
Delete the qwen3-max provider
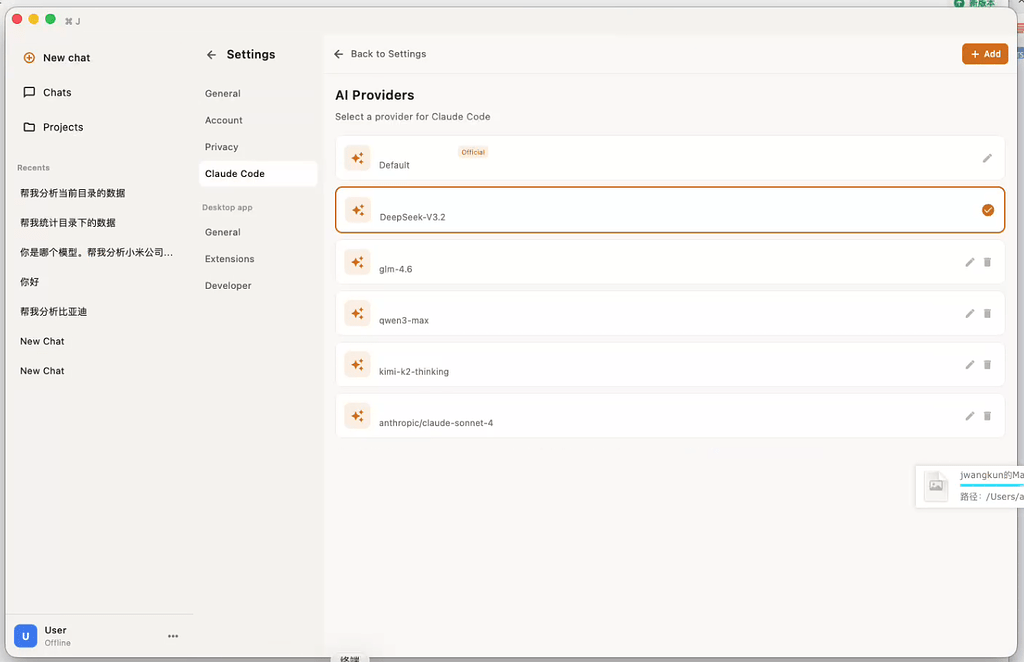(x=987, y=313)
